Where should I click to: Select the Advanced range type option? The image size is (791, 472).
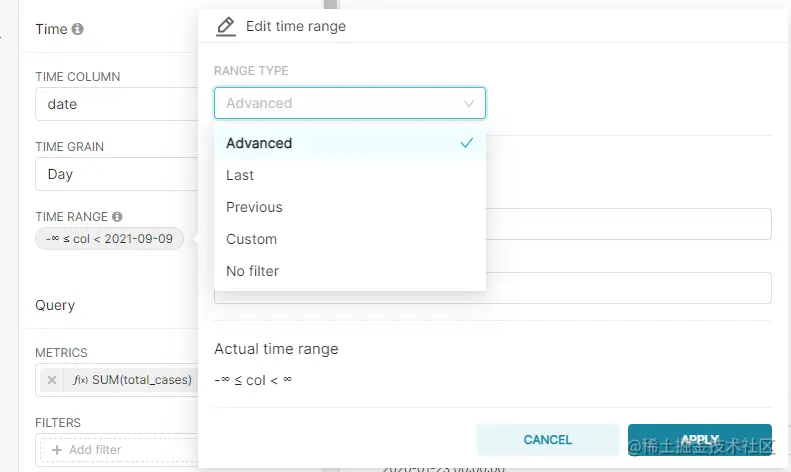[260, 143]
